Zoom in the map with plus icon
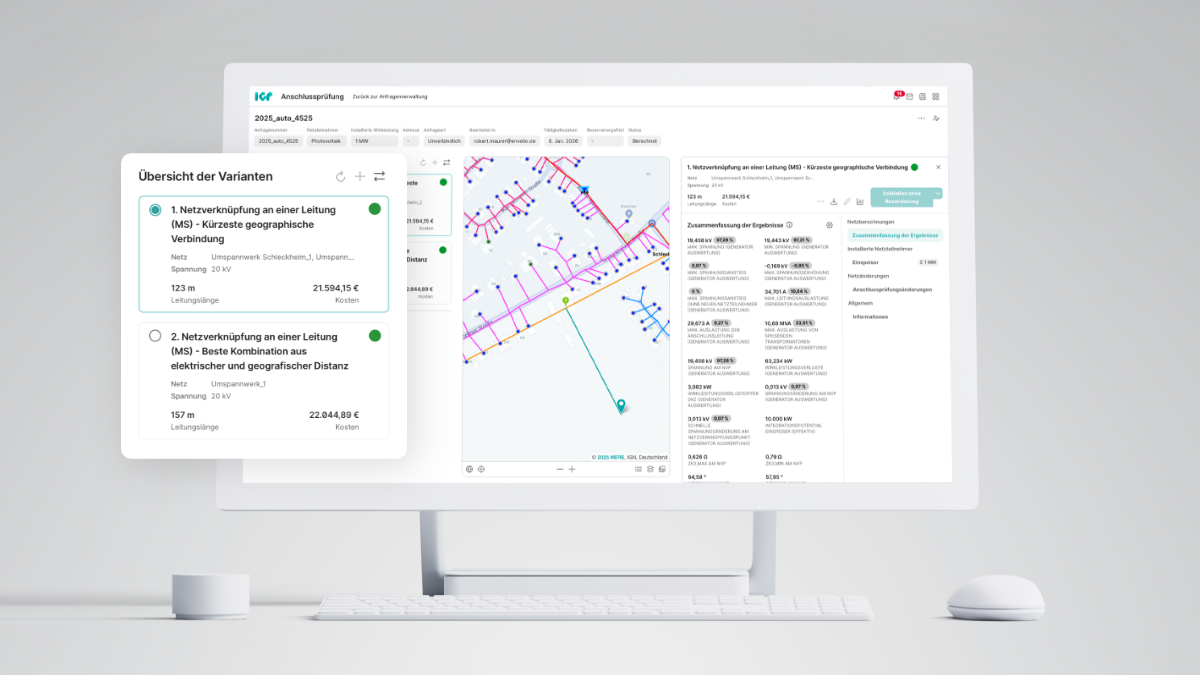Screen dimensions: 1200x675 click(x=572, y=468)
